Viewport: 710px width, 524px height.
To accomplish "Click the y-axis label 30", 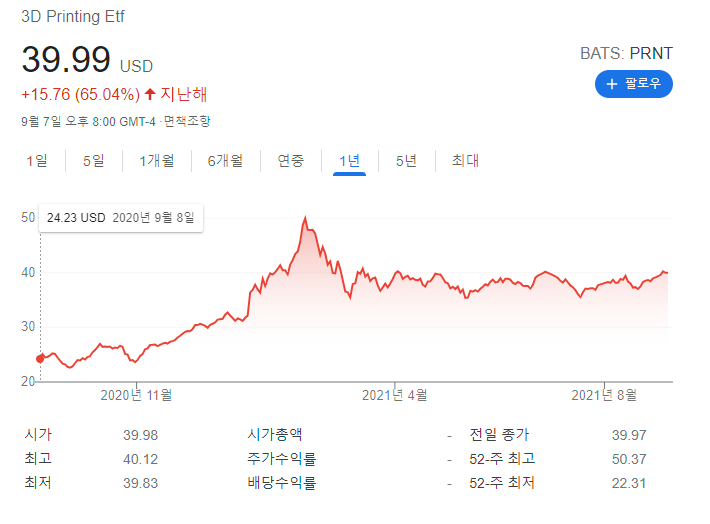I will [28, 327].
